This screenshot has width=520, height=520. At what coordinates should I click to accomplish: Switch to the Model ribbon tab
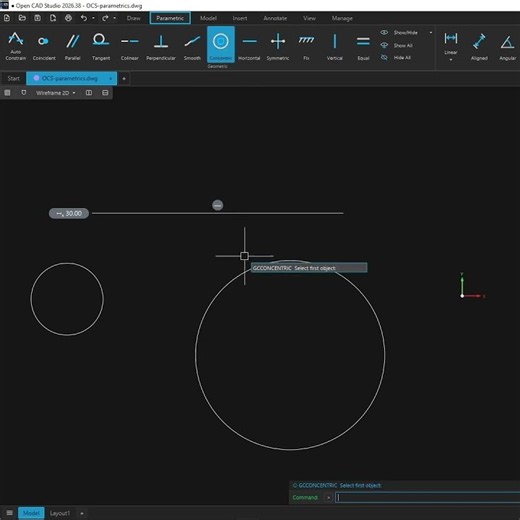coord(208,18)
